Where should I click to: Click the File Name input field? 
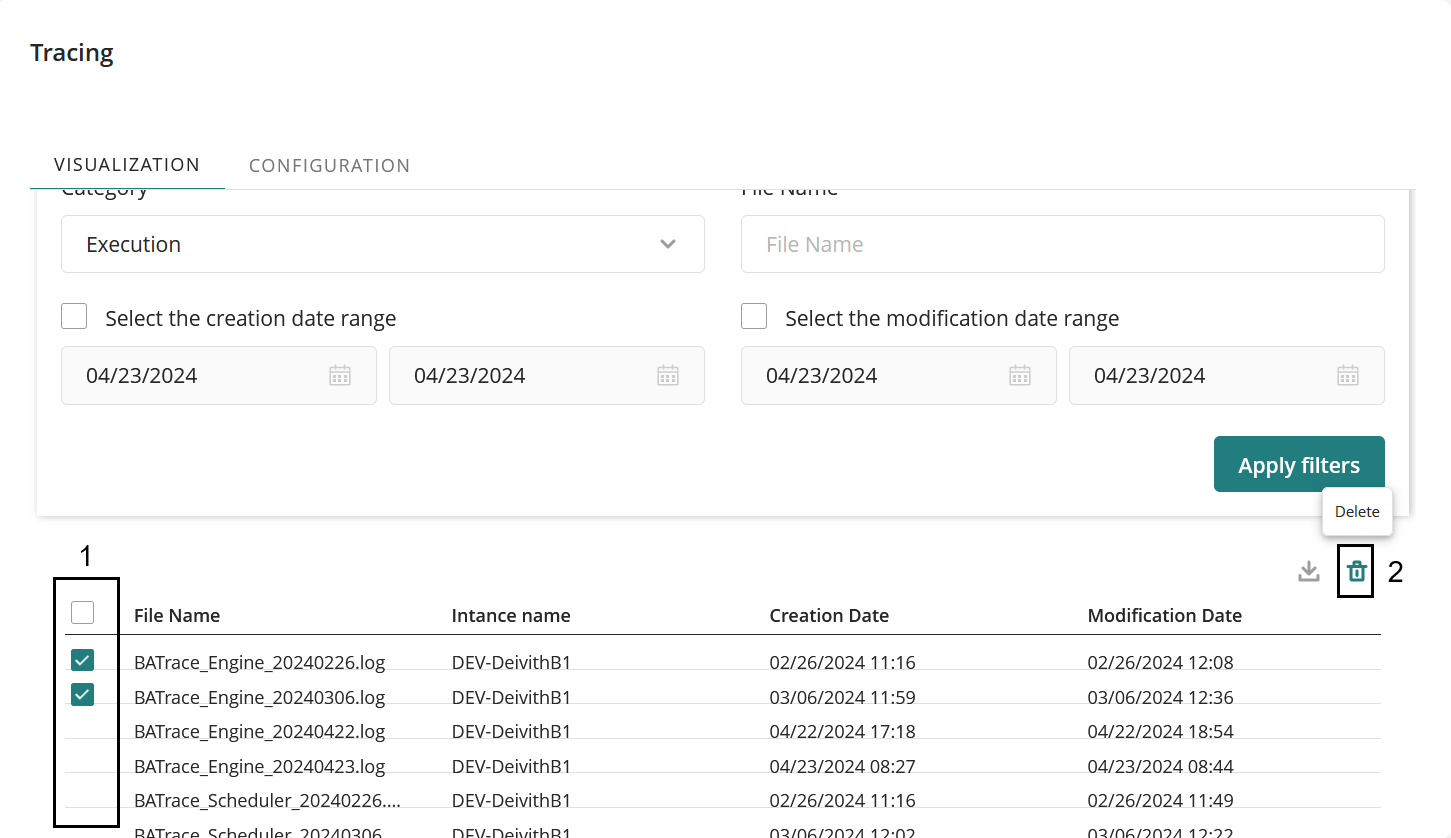coord(1063,244)
